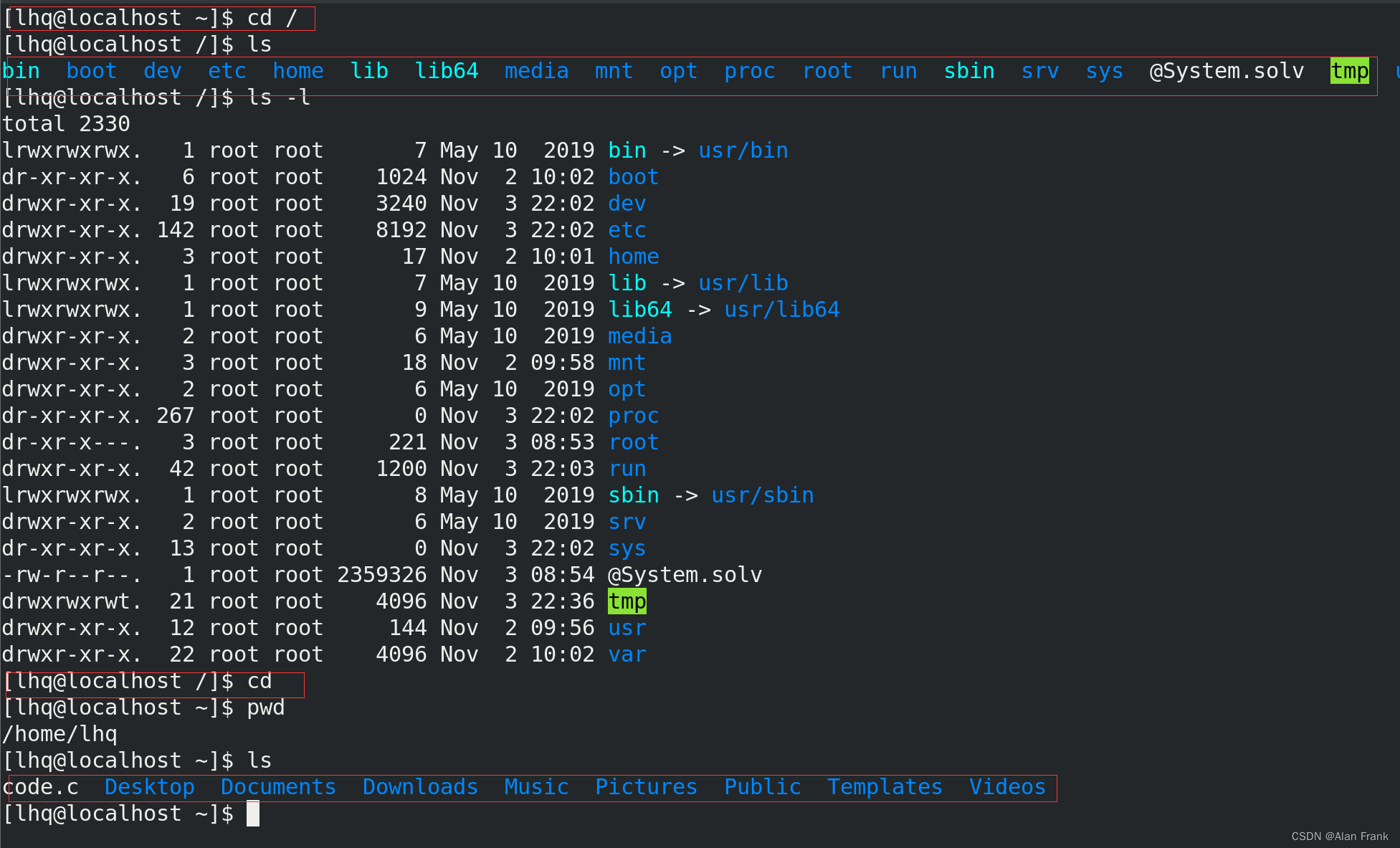This screenshot has height=848, width=1400.
Task: Click the Templates directory name
Action: (x=885, y=787)
